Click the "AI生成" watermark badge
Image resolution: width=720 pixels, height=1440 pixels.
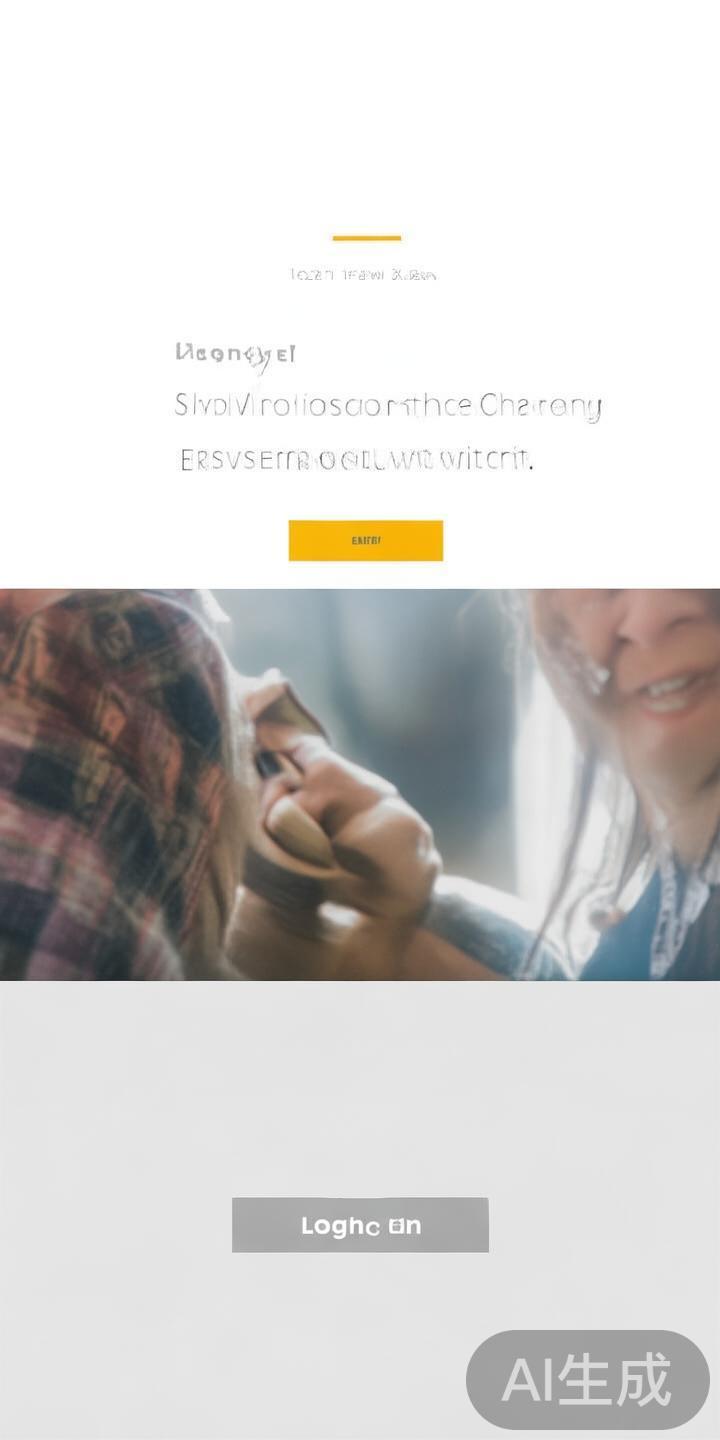click(588, 1380)
